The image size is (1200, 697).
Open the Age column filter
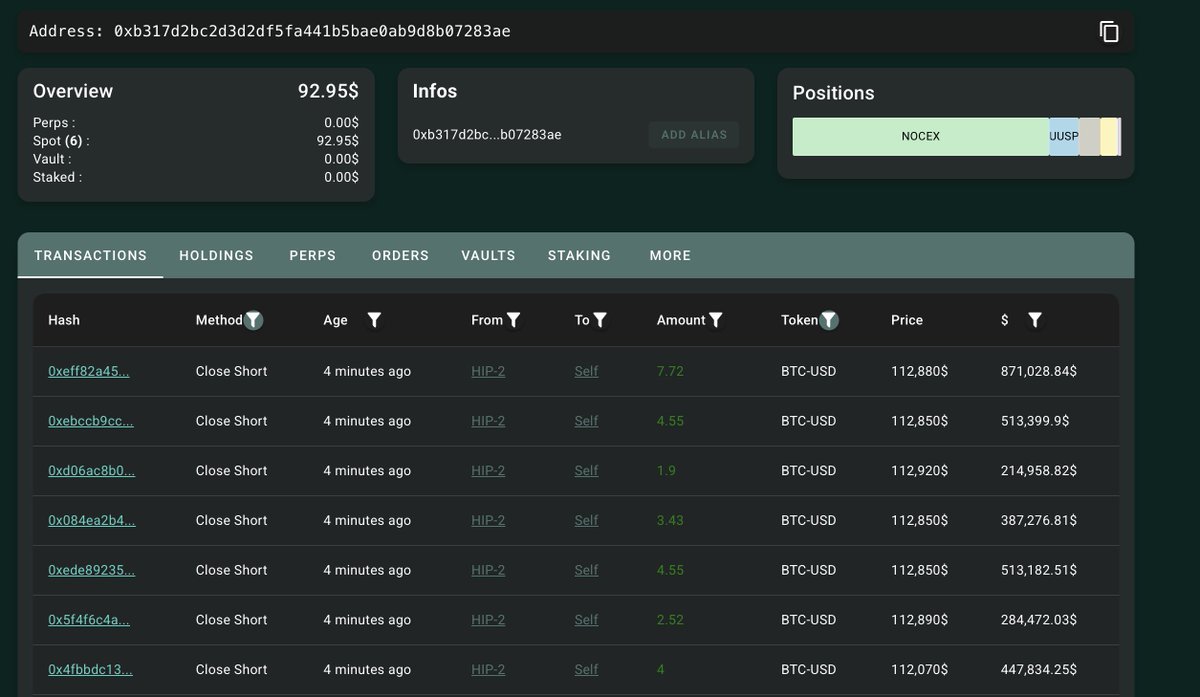pos(374,320)
